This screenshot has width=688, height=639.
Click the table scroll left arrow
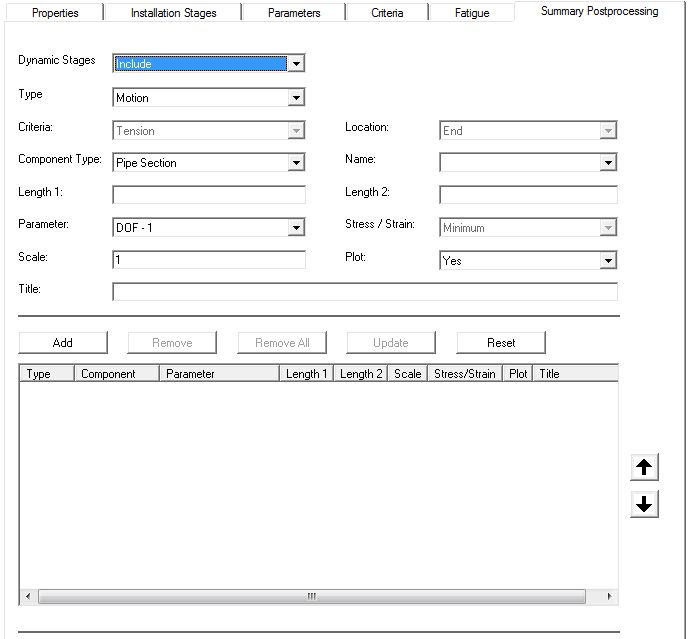[29, 596]
